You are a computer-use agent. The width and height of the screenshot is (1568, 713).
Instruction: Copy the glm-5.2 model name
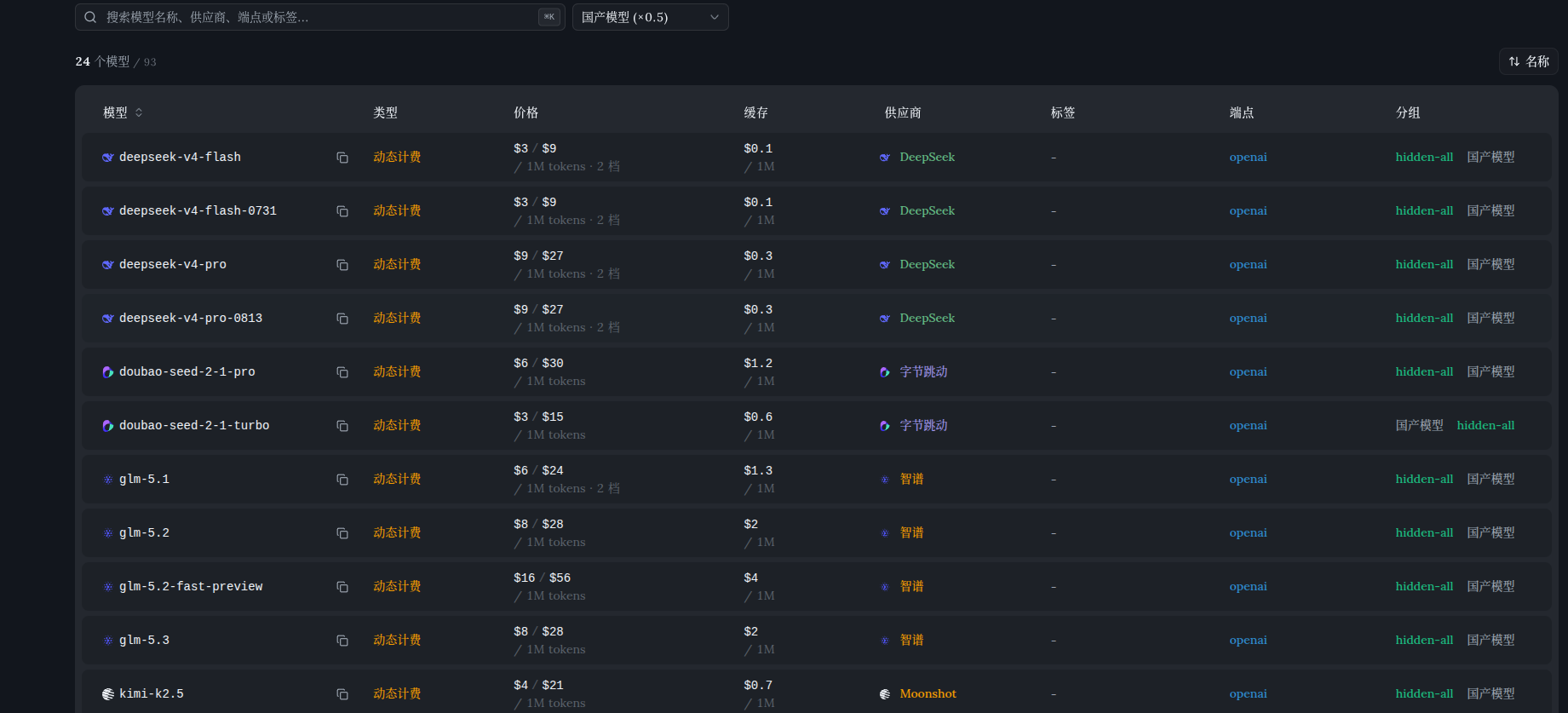342,533
